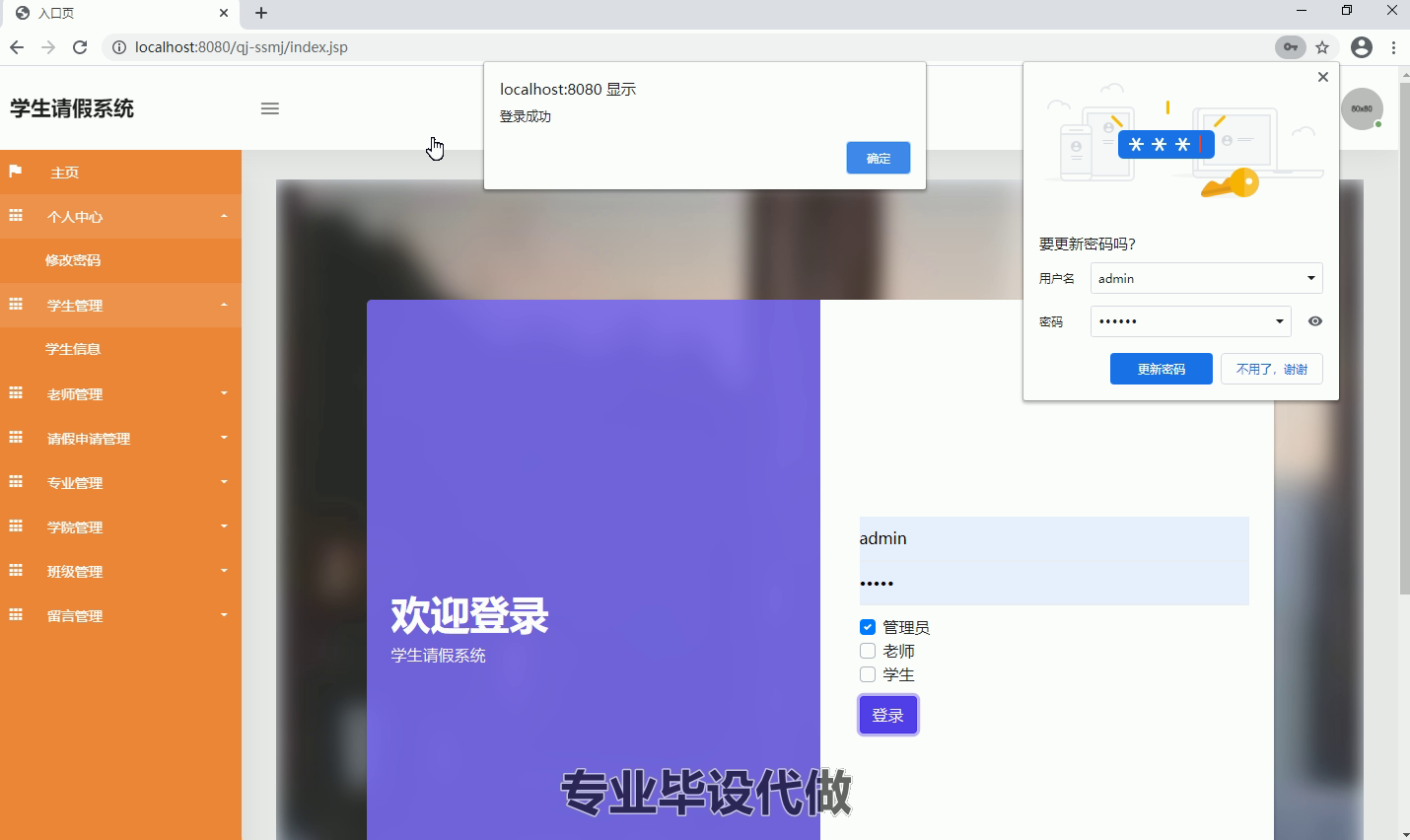Click the 不用了，谢谢 button
The width and height of the screenshot is (1410, 840).
click(x=1272, y=369)
